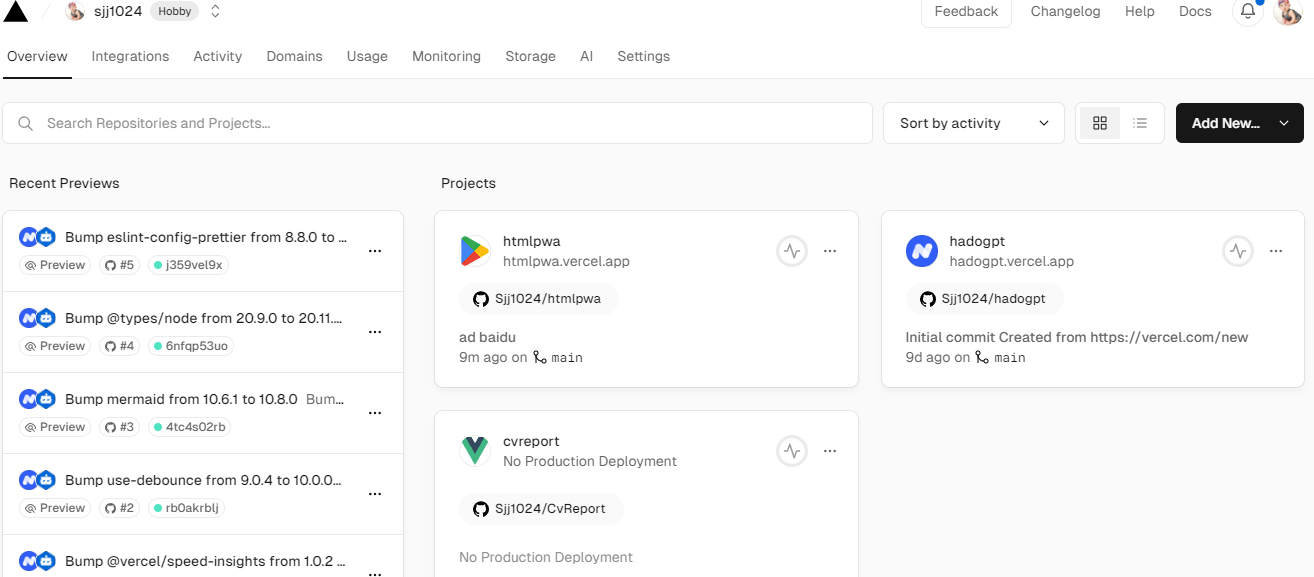The image size is (1314, 577).
Task: Click the Hobby plan badge
Action: (175, 12)
